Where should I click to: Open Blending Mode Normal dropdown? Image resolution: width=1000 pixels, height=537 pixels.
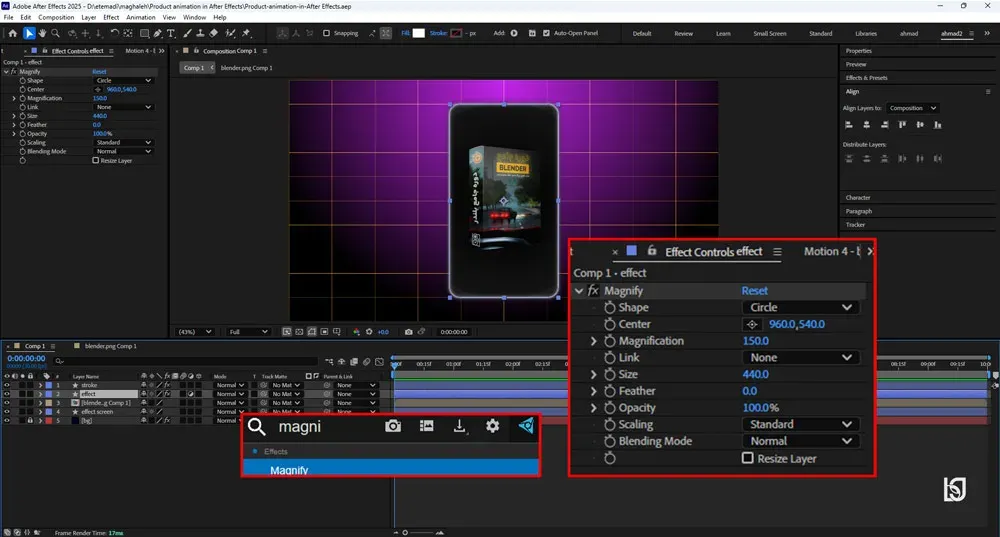click(124, 152)
